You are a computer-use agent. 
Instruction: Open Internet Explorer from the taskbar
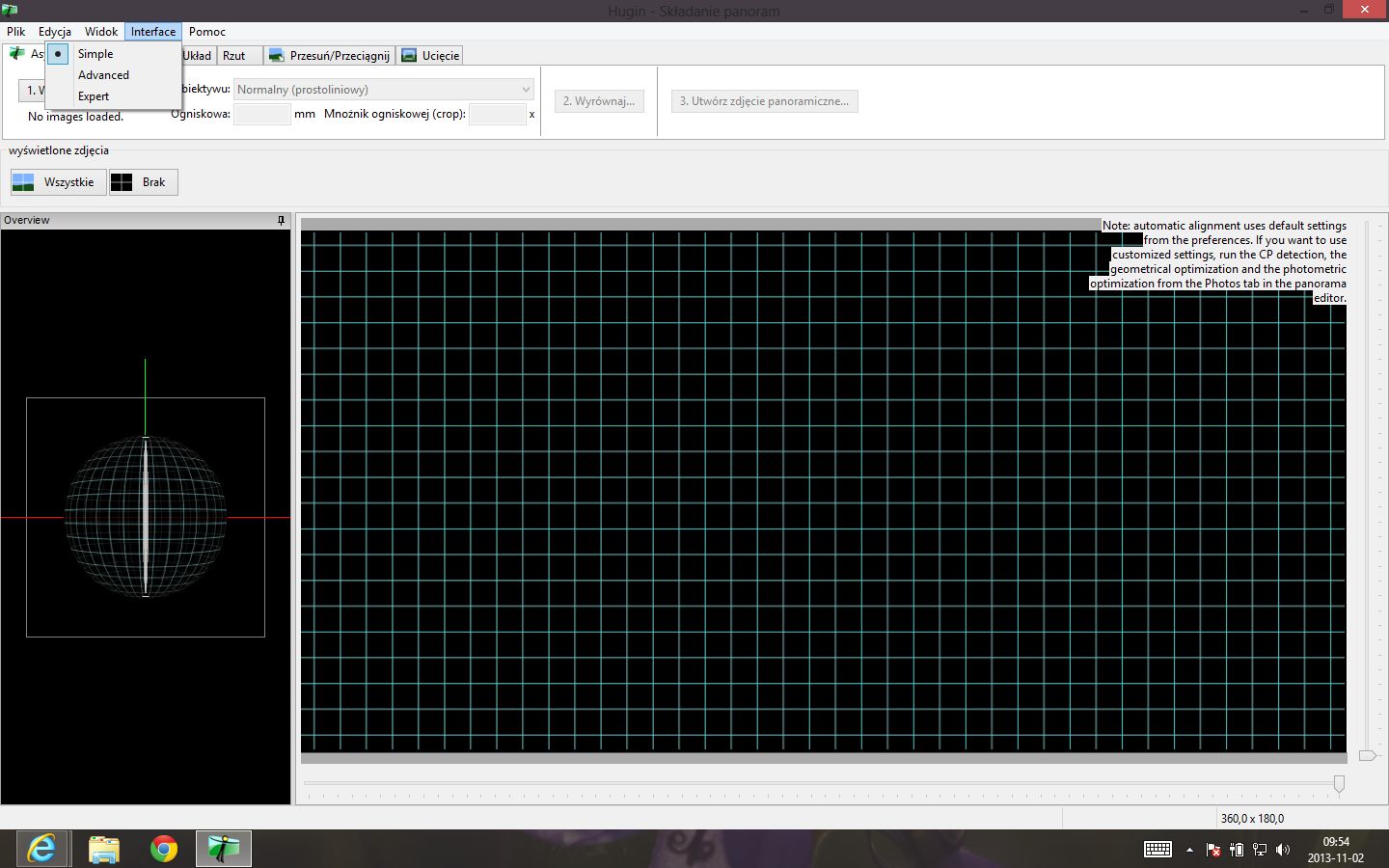41,849
